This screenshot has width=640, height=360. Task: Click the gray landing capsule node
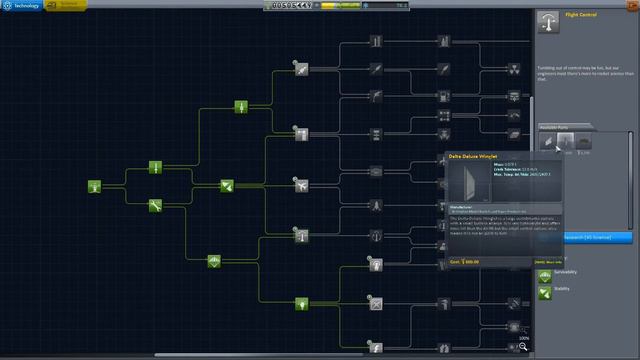[x=376, y=265]
